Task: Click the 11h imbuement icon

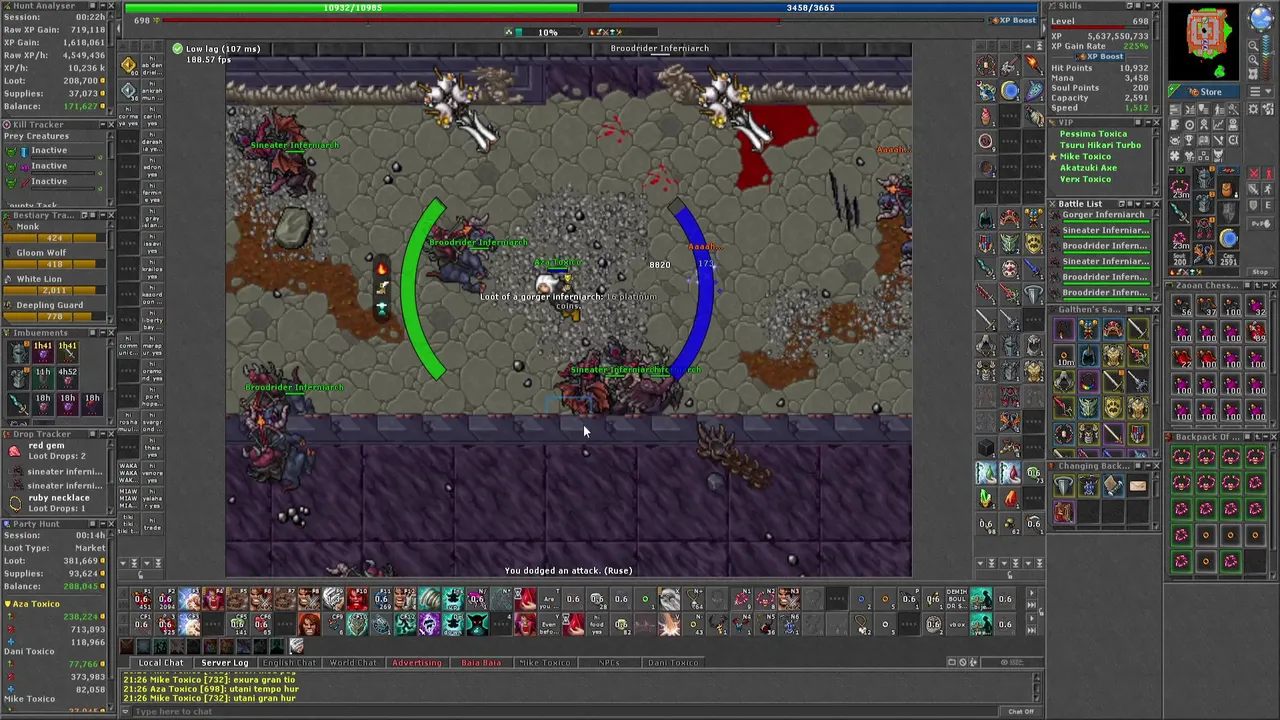Action: tap(43, 378)
